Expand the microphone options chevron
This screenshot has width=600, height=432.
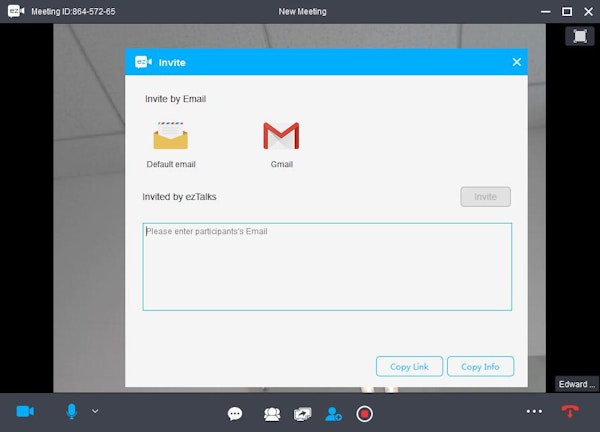[x=95, y=411]
